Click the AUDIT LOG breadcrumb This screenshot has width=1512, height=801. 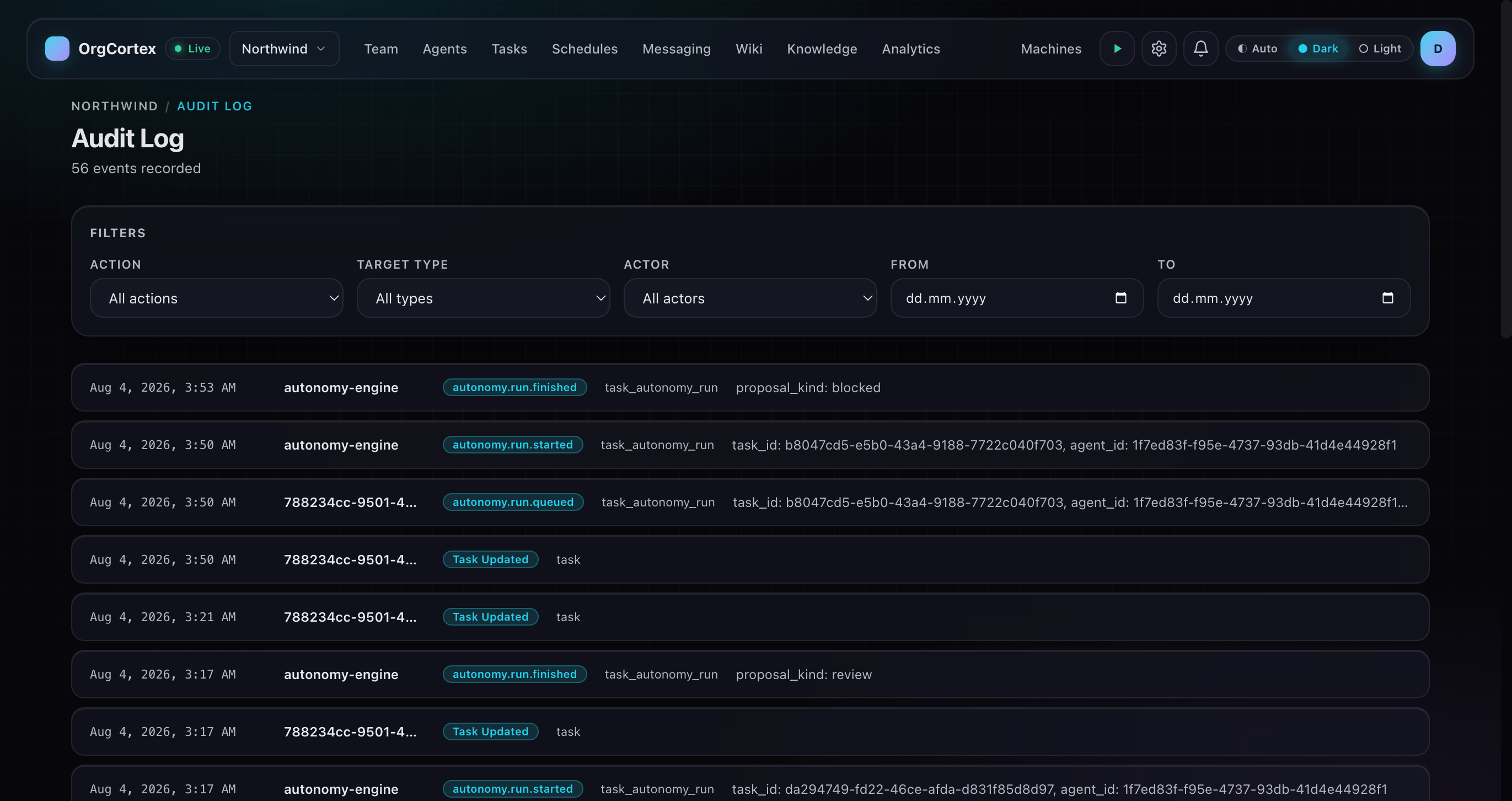pyautogui.click(x=215, y=106)
